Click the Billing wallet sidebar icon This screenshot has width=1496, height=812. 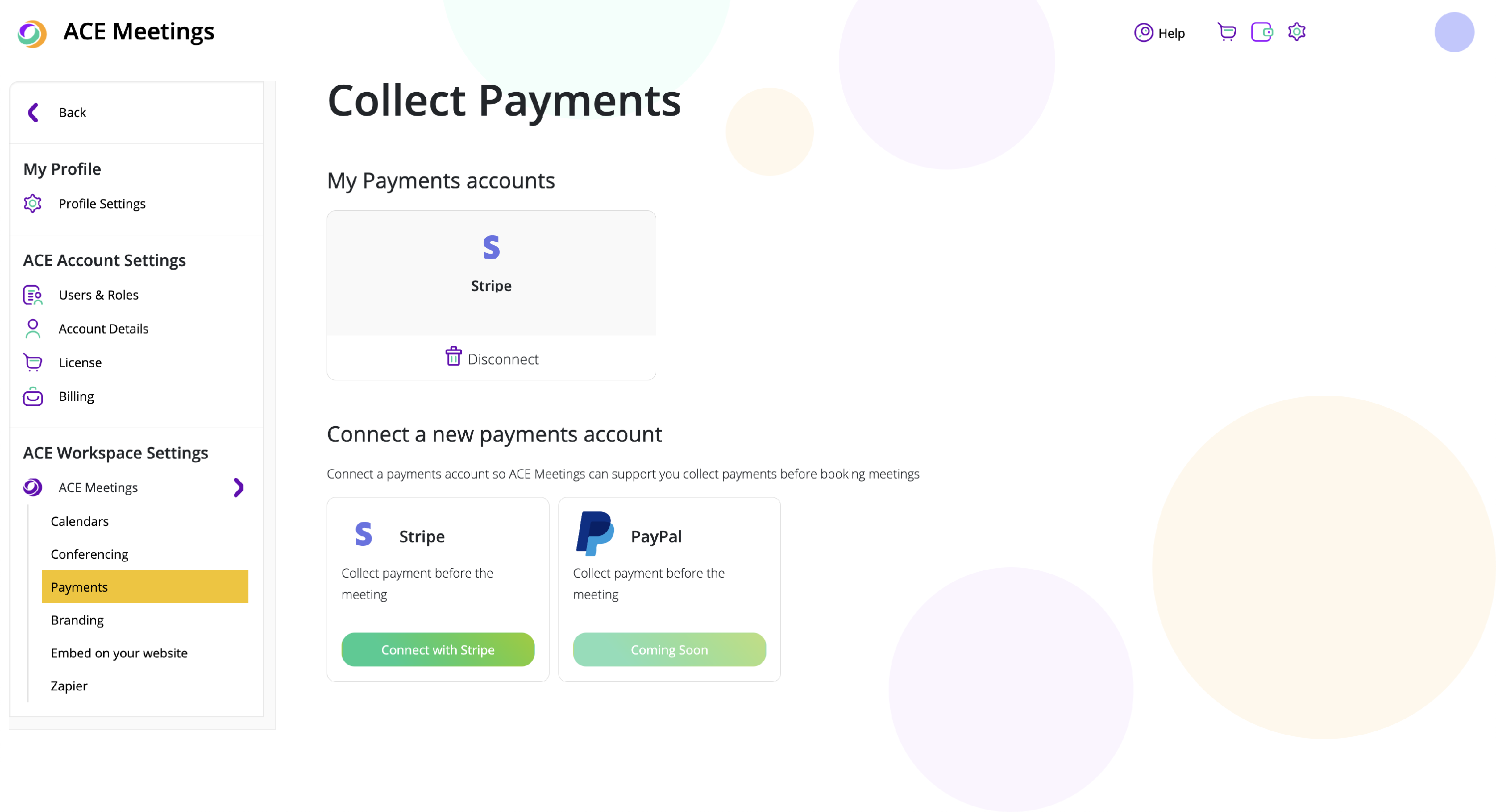coord(32,396)
